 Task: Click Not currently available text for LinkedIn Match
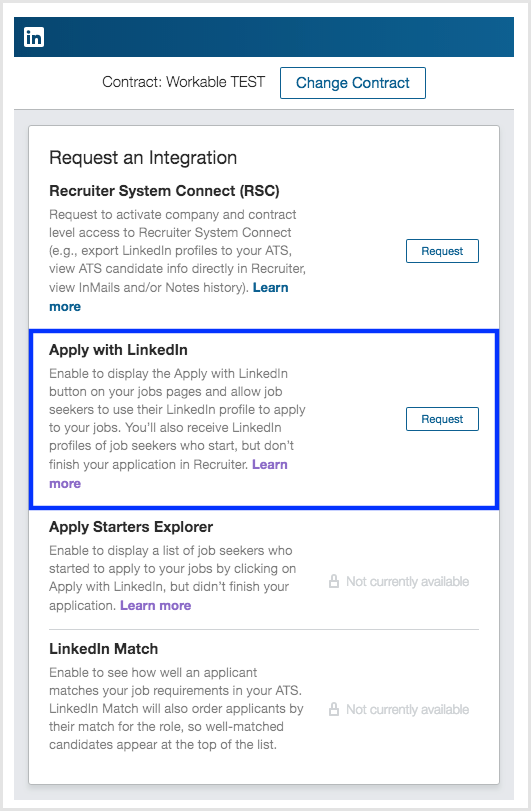click(x=407, y=709)
